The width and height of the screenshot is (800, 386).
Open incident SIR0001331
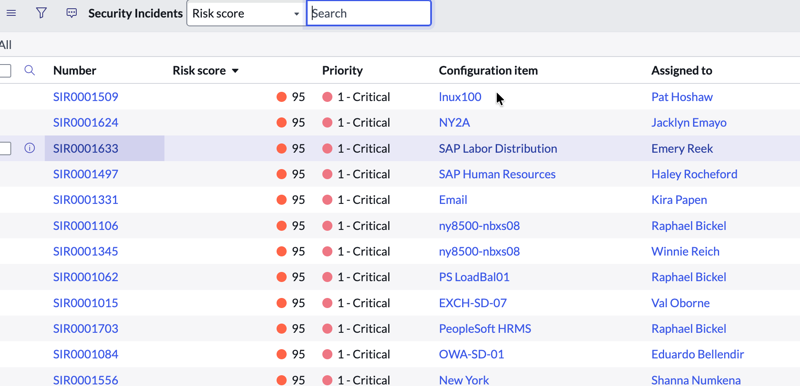point(86,200)
